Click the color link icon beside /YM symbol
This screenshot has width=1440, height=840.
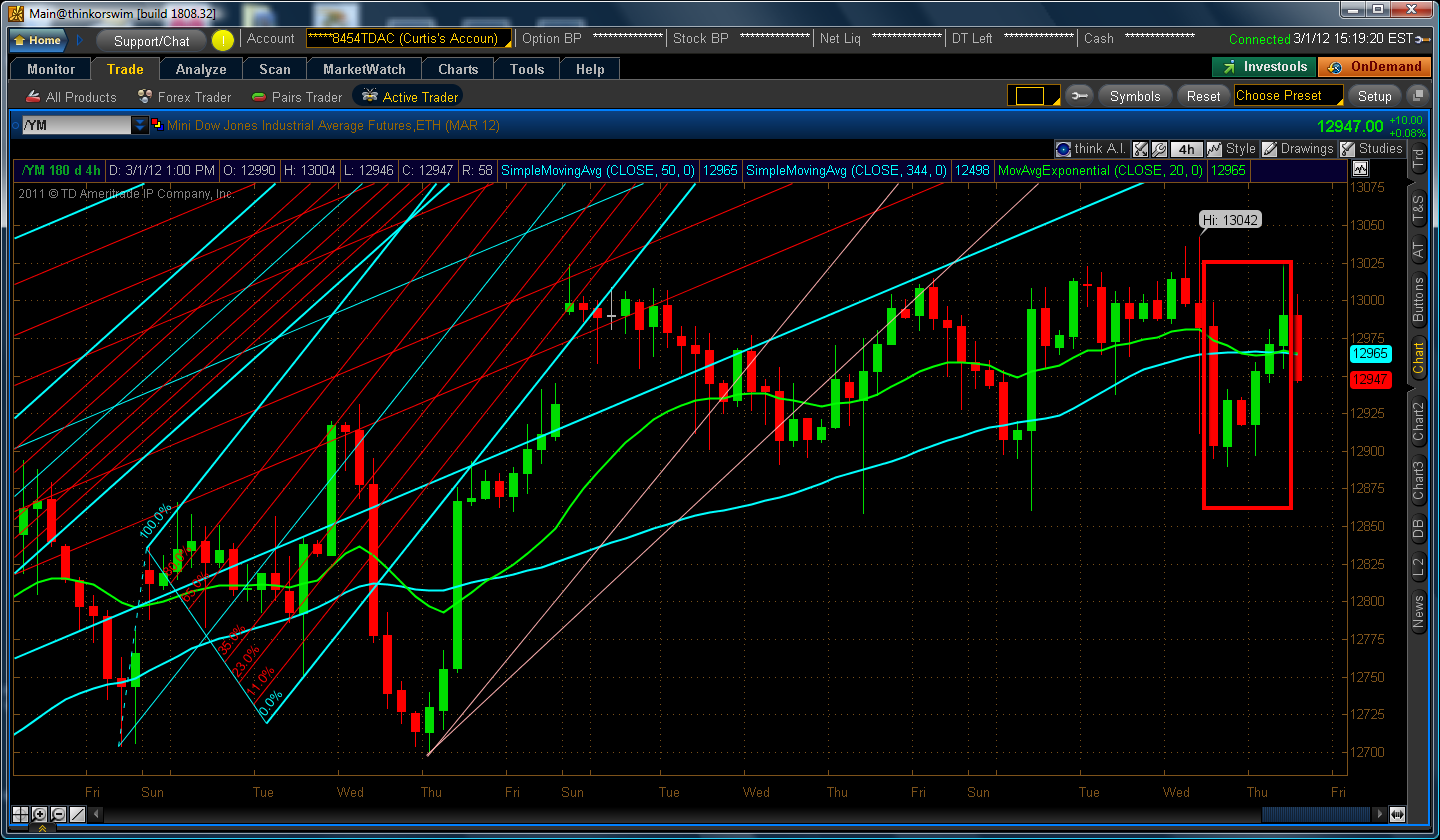156,125
